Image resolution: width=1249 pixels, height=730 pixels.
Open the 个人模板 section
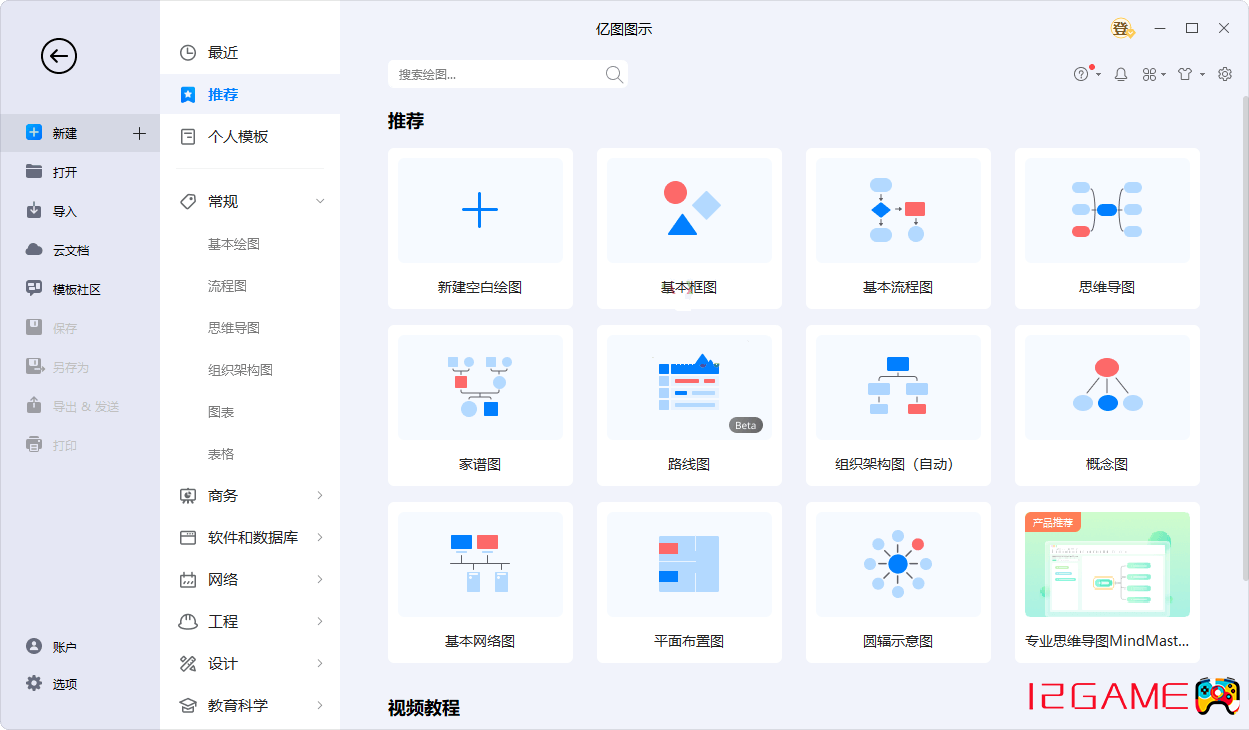238,137
